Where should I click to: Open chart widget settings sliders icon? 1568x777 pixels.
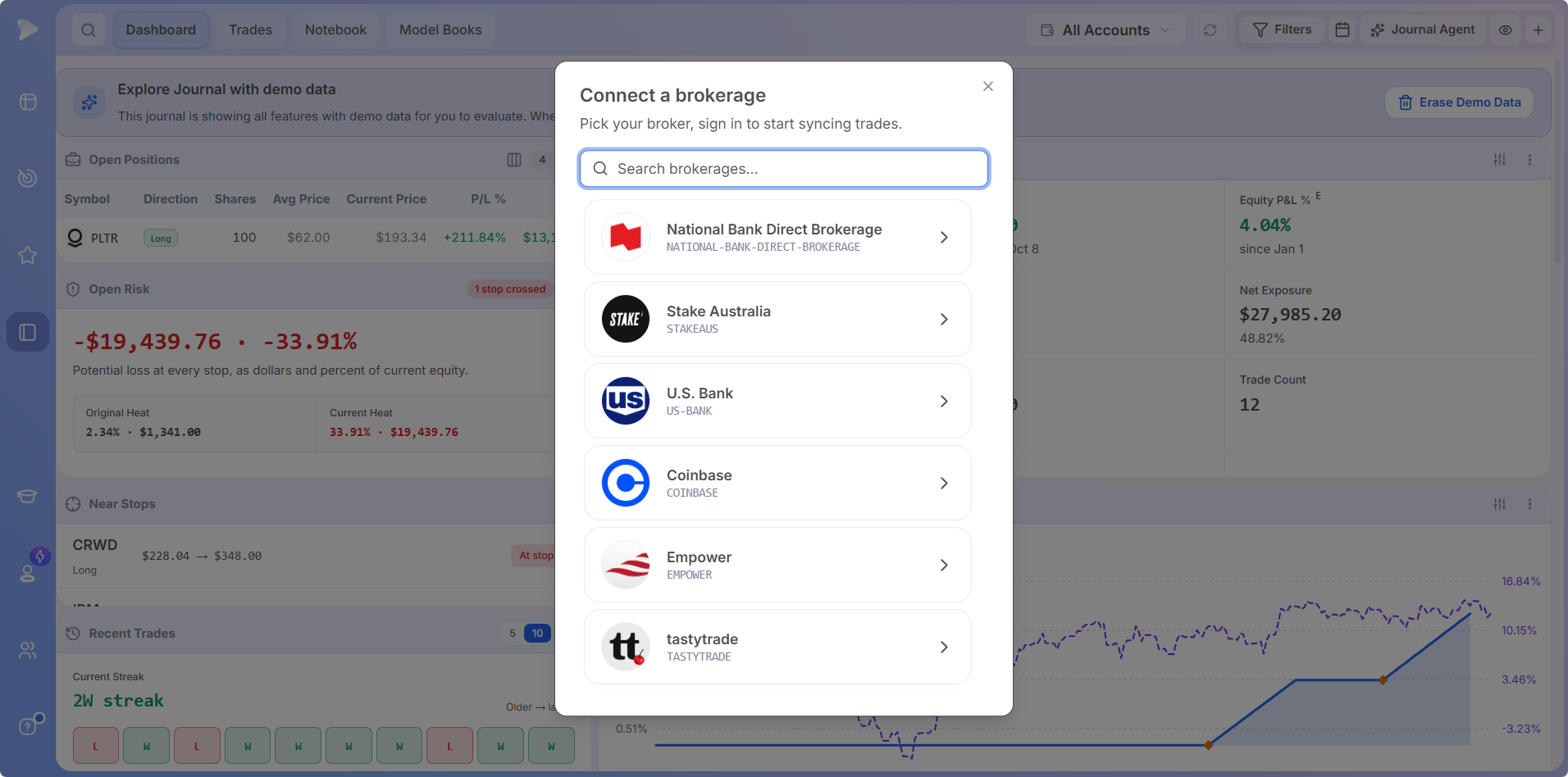pos(1500,504)
